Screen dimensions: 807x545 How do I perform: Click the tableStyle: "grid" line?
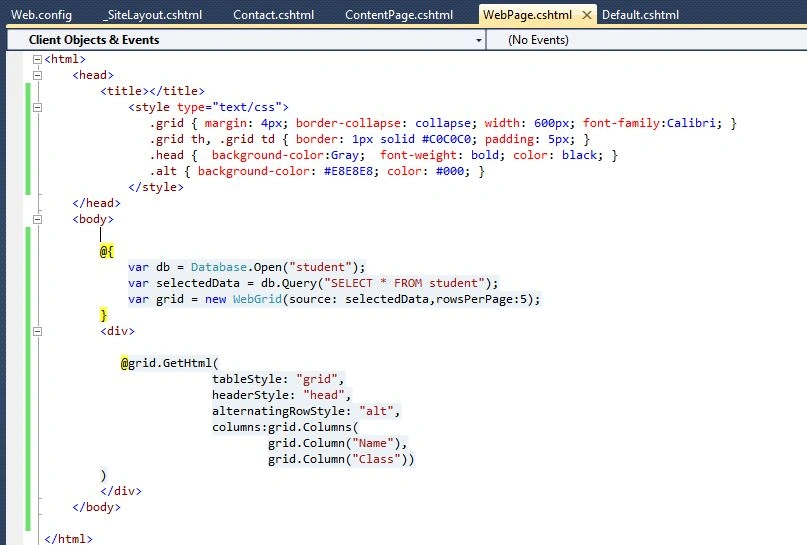tap(278, 379)
